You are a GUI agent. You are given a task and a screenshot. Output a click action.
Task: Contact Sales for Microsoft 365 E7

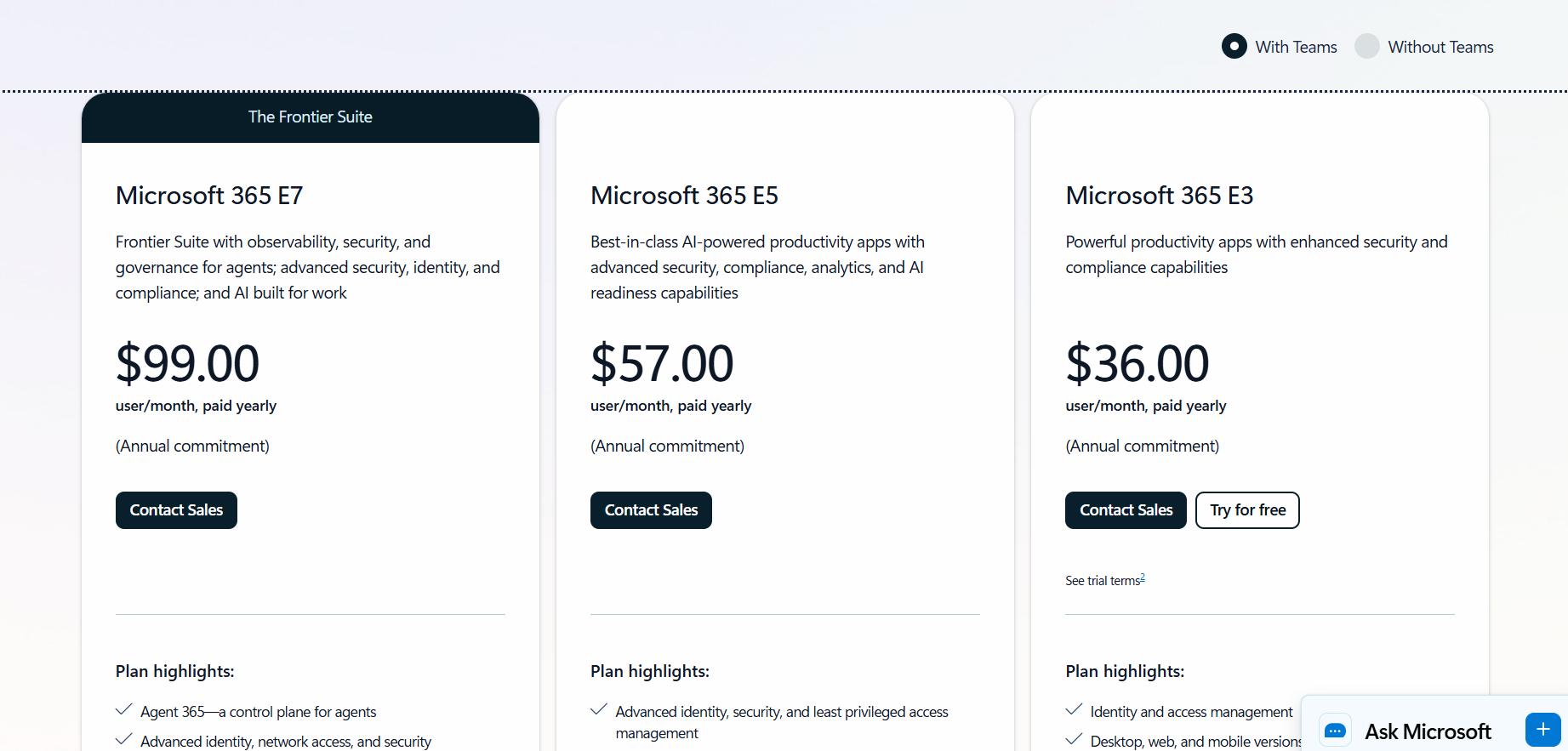(x=176, y=510)
